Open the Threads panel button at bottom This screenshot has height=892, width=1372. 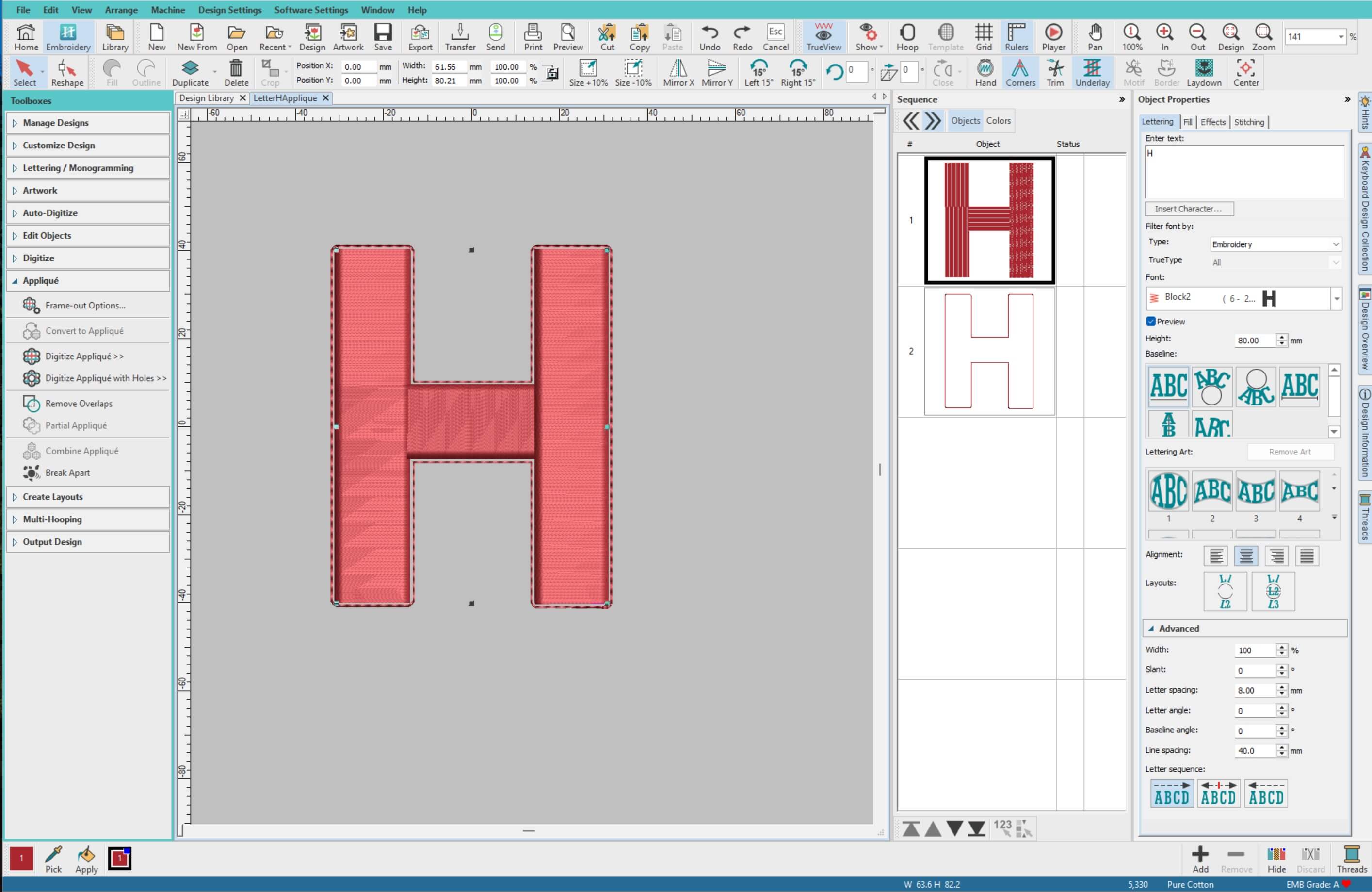point(1351,859)
